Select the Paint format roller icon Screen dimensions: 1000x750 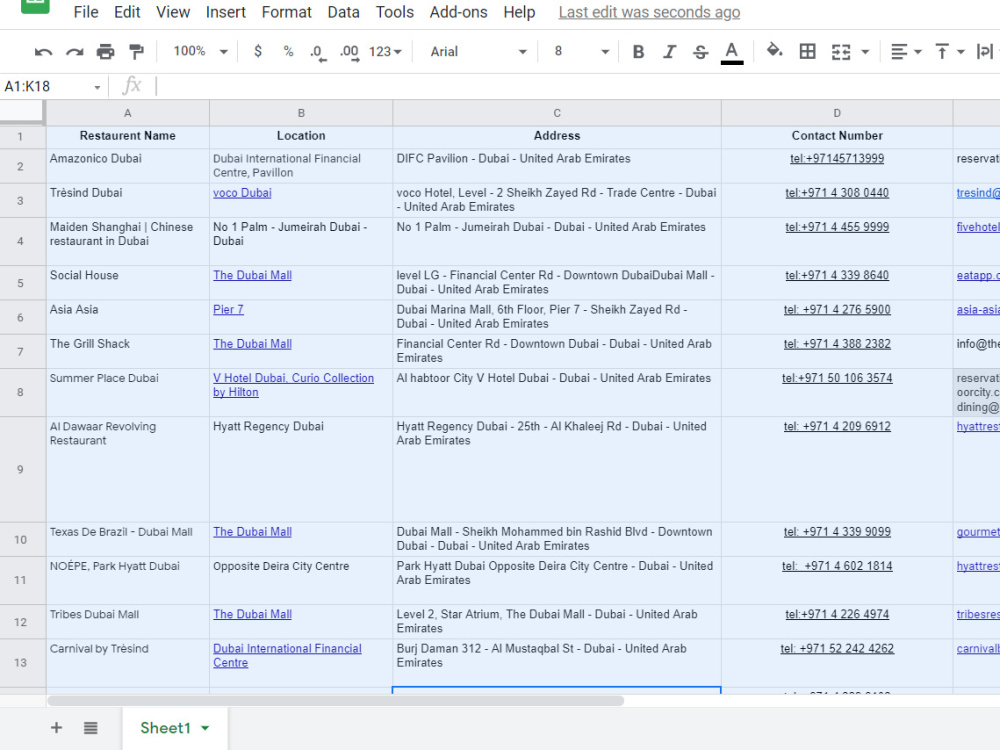click(x=136, y=52)
